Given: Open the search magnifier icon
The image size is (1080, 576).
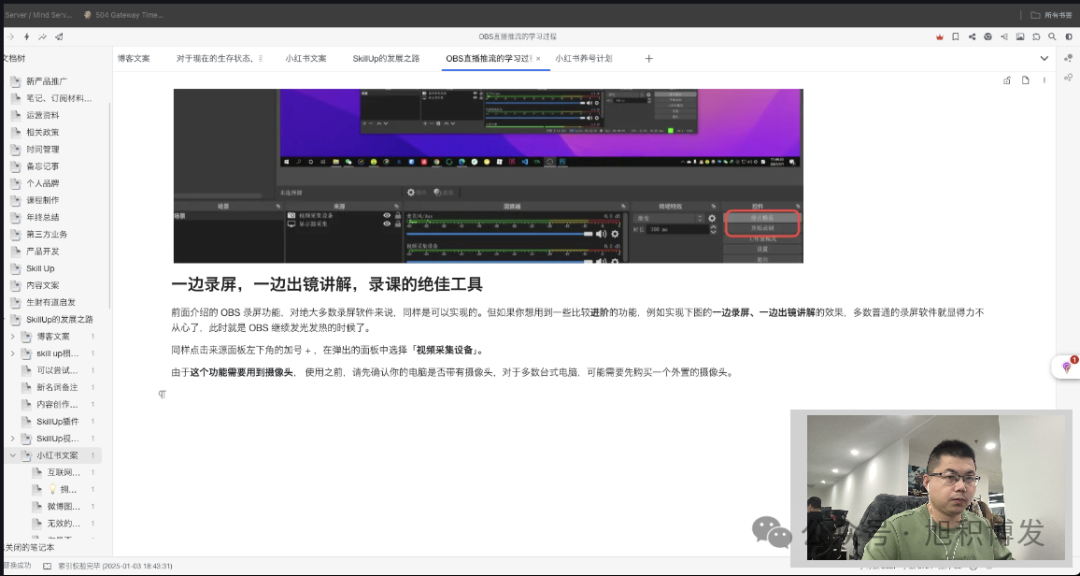Looking at the screenshot, I should point(1052,36).
